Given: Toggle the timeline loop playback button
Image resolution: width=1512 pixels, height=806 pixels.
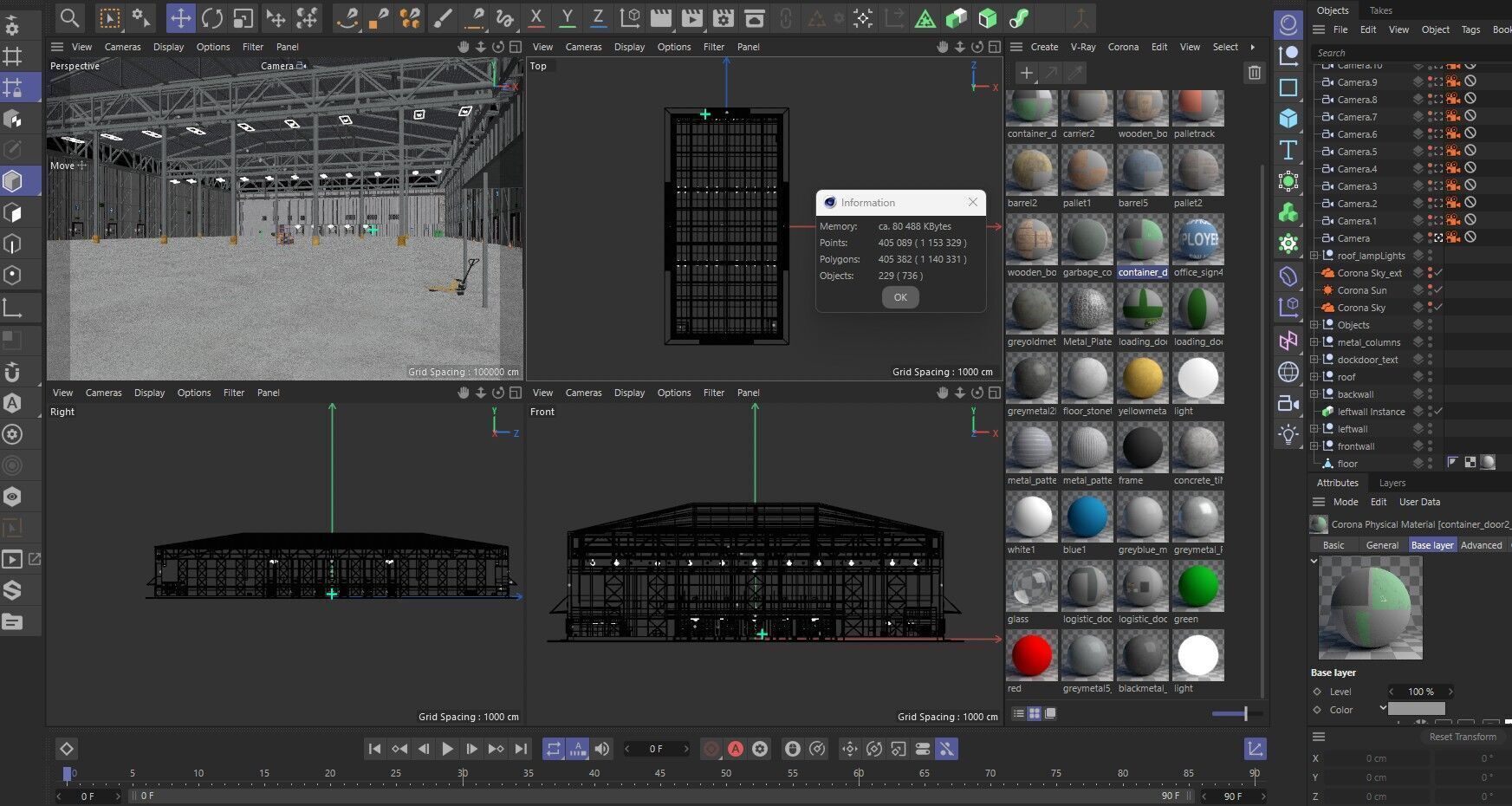Looking at the screenshot, I should coord(553,749).
